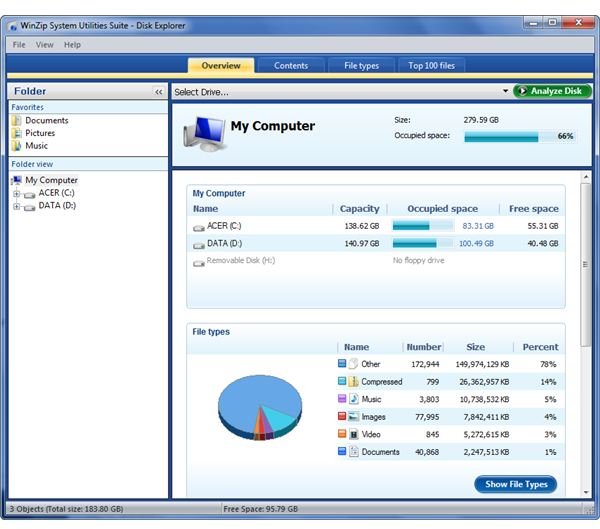Switch to the Contents tab
Viewport: 600px width, 529px height.
(x=291, y=65)
